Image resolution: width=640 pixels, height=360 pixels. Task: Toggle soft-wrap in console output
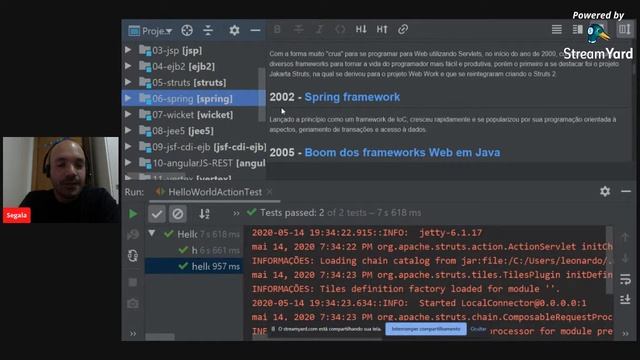pyautogui.click(x=625, y=280)
